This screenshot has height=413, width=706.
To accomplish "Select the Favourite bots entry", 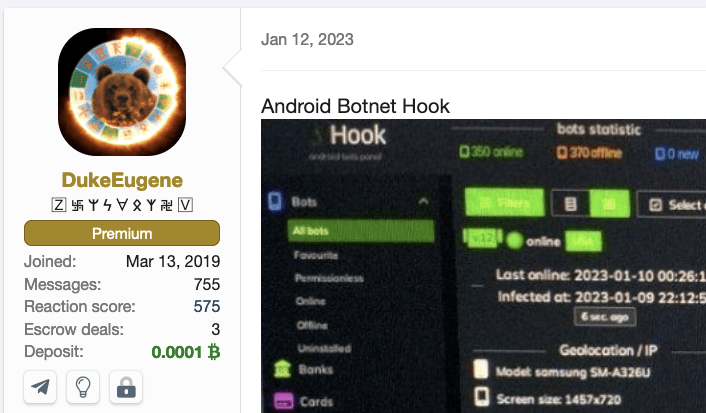I will click(x=316, y=255).
